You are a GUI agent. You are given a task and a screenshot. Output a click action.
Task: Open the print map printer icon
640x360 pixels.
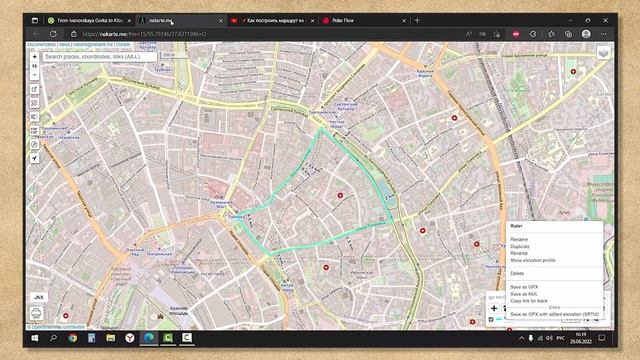(36, 313)
